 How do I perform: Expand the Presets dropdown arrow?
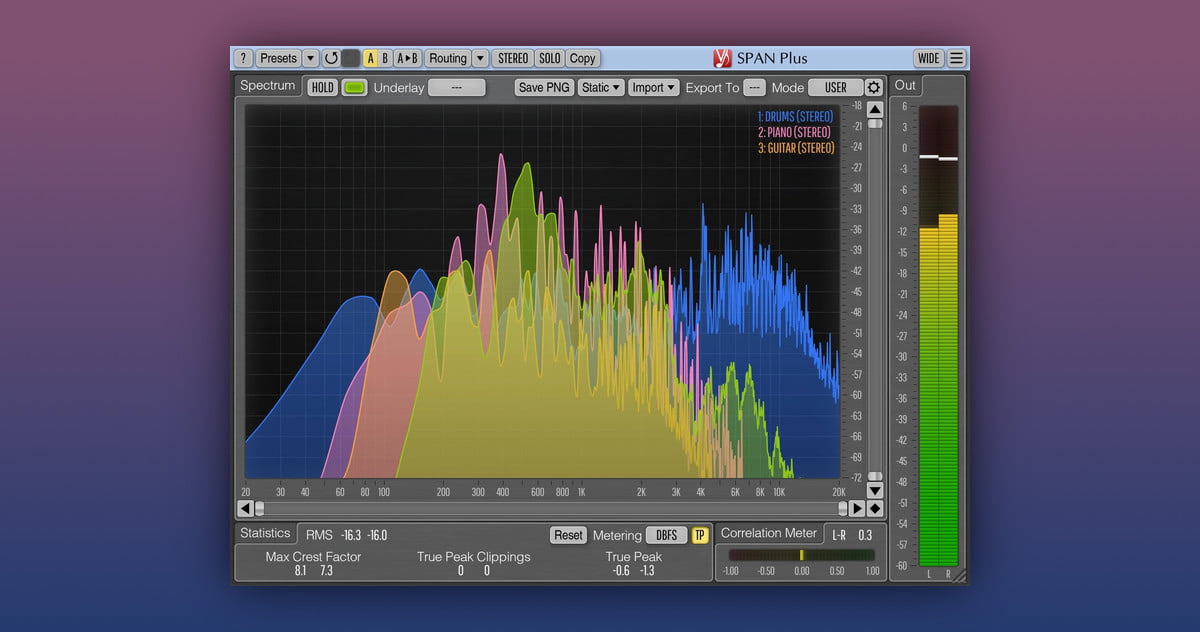(x=310, y=58)
